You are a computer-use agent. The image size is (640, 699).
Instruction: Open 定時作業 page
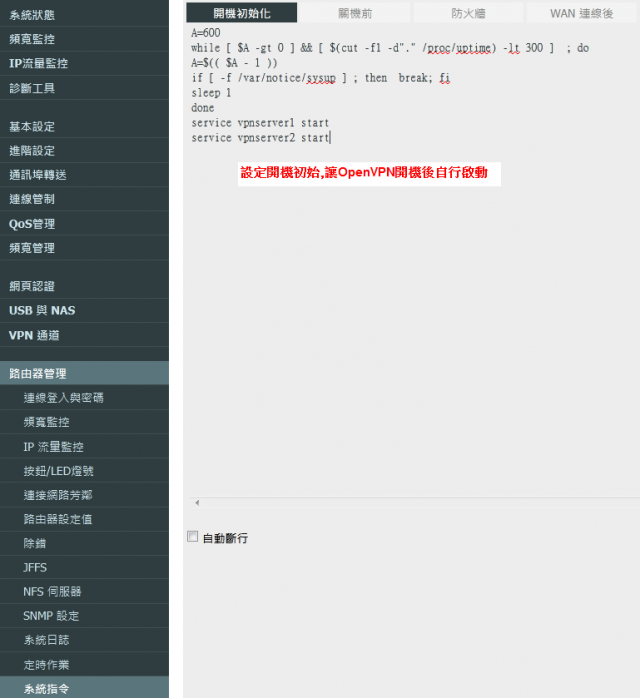pos(84,665)
